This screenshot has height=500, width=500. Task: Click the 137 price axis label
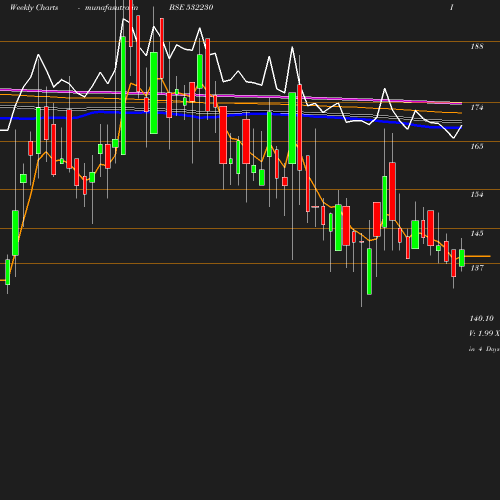coord(477,268)
